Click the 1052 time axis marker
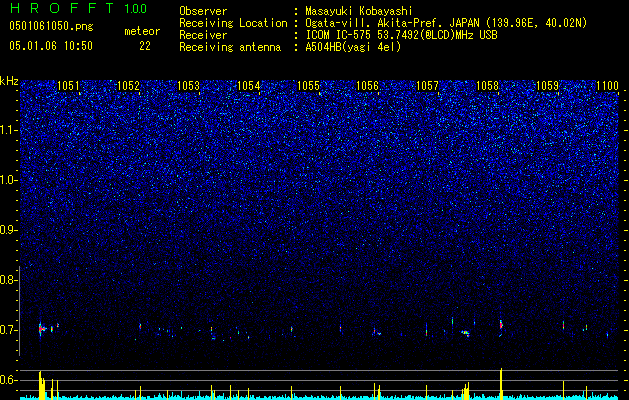The height and width of the screenshot is (400, 629). (x=128, y=86)
